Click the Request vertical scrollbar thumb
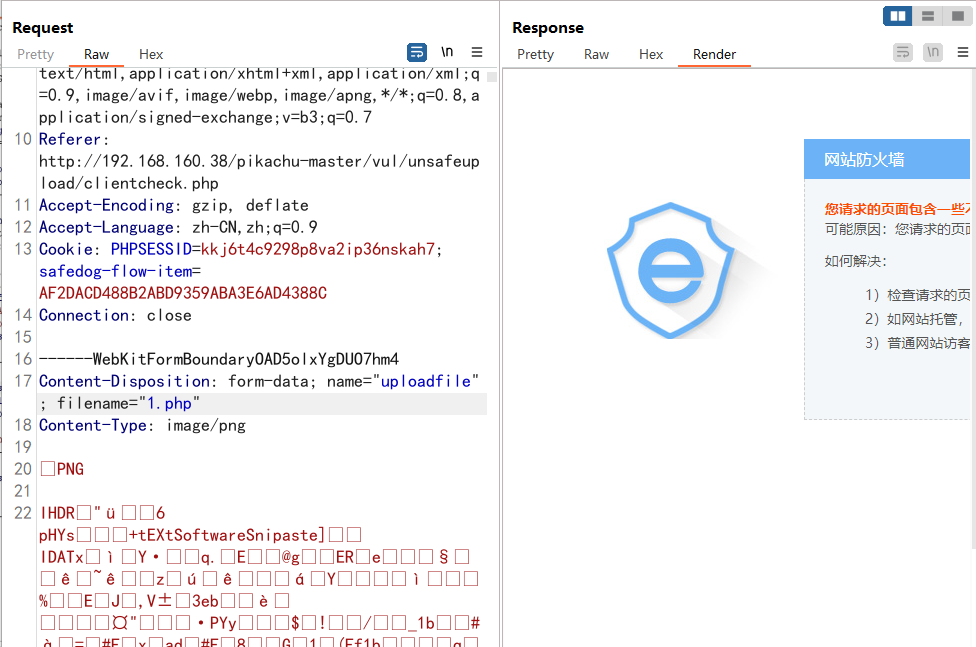Viewport: 976px width, 647px height. [x=492, y=77]
